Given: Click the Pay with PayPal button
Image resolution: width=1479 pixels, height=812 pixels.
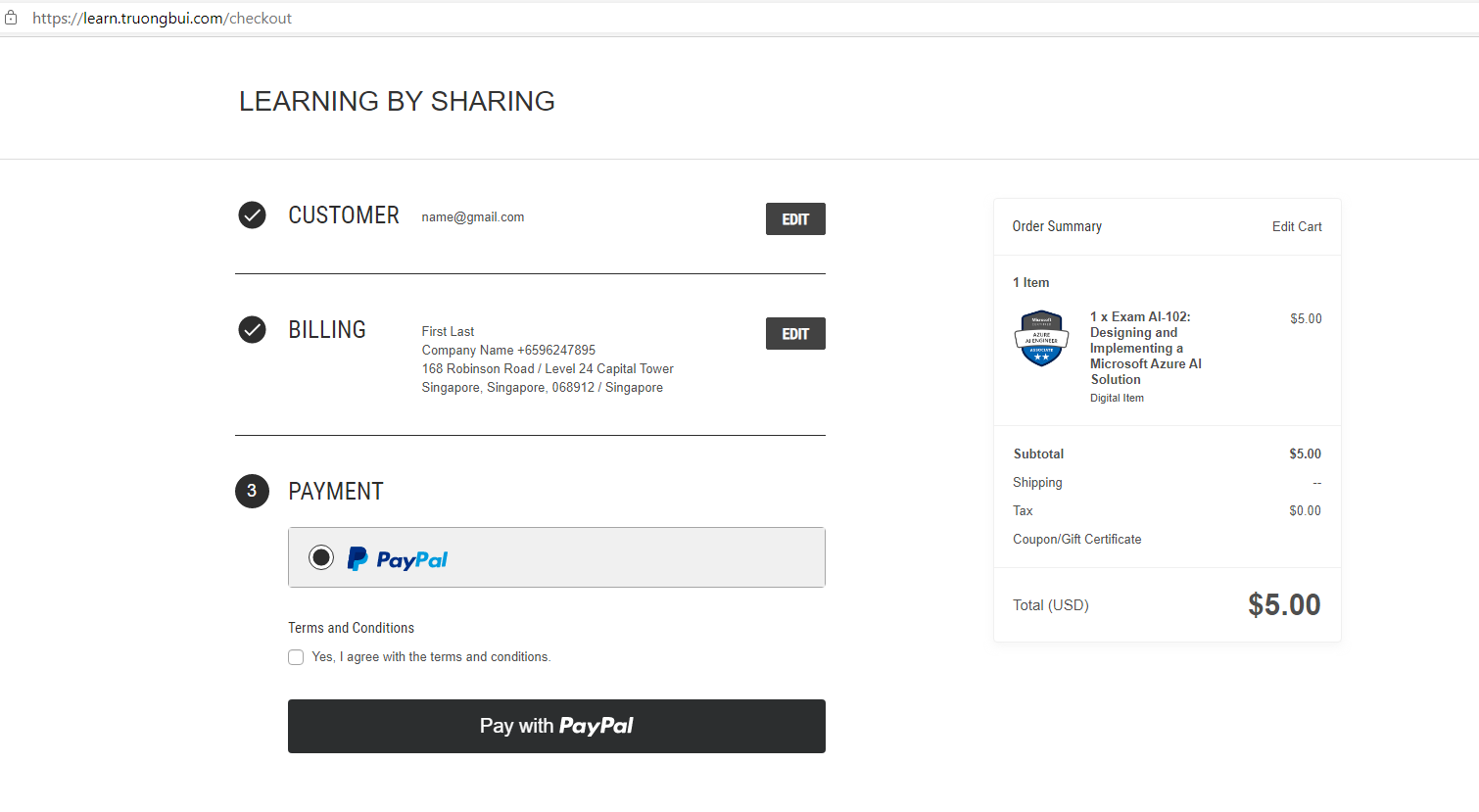Looking at the screenshot, I should point(556,726).
